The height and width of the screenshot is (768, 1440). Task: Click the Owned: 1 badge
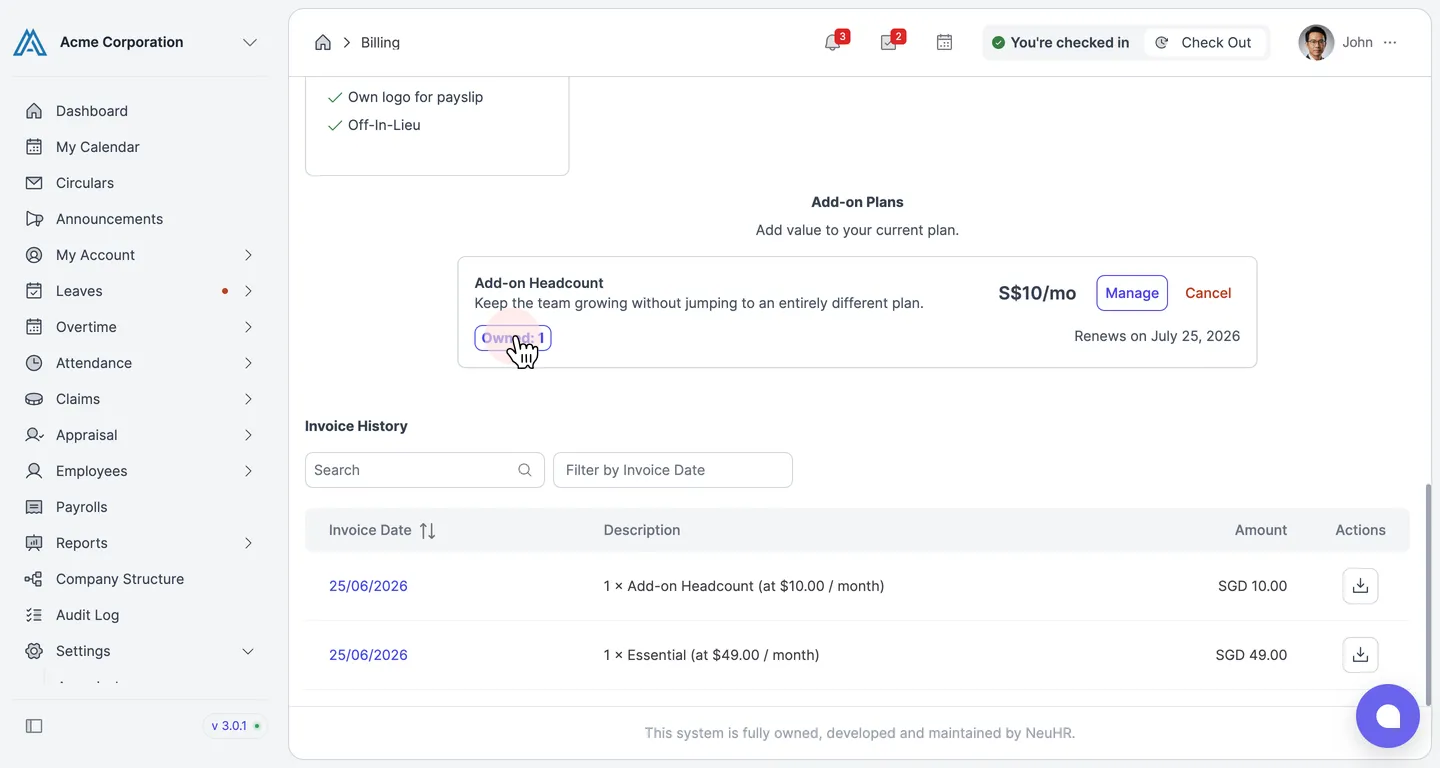tap(513, 338)
